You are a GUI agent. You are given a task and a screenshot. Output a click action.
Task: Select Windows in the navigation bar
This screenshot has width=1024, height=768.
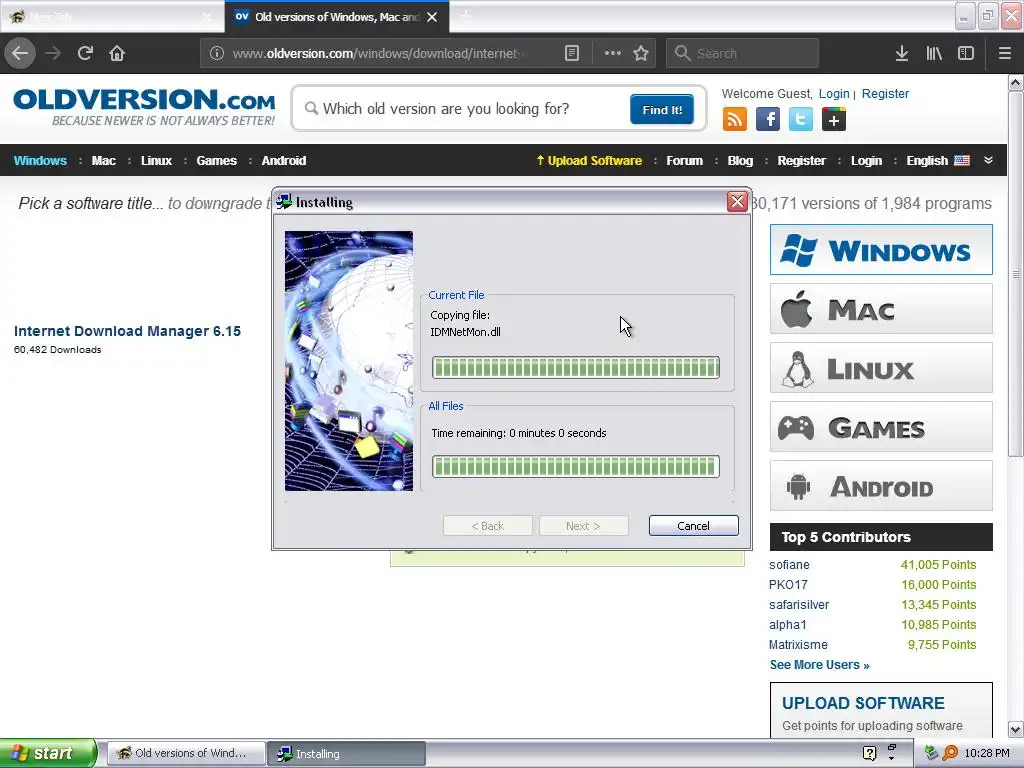40,161
